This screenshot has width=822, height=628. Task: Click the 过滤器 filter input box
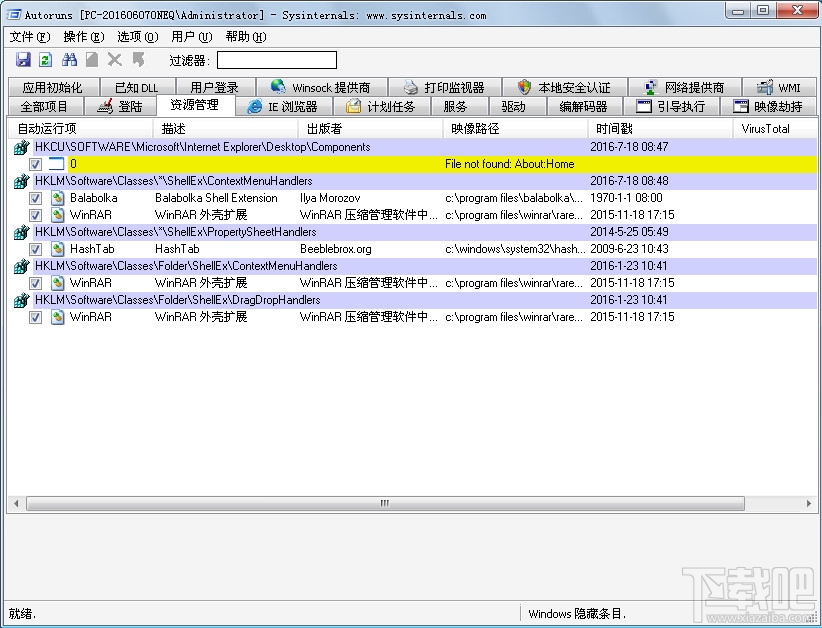tap(277, 60)
